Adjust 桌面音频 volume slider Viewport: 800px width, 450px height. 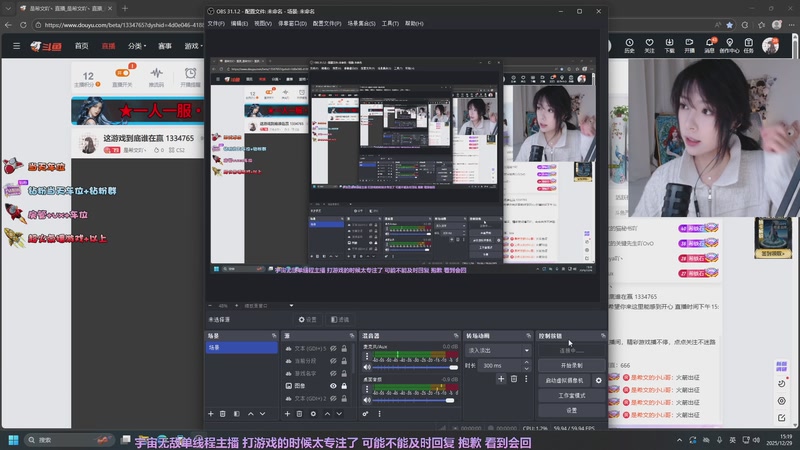pyautogui.click(x=415, y=401)
